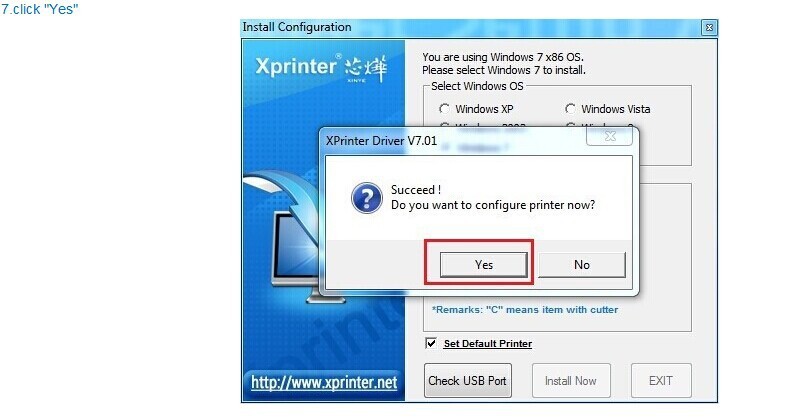The height and width of the screenshot is (420, 787).
Task: Click the Check USB Port button
Action: click(467, 381)
